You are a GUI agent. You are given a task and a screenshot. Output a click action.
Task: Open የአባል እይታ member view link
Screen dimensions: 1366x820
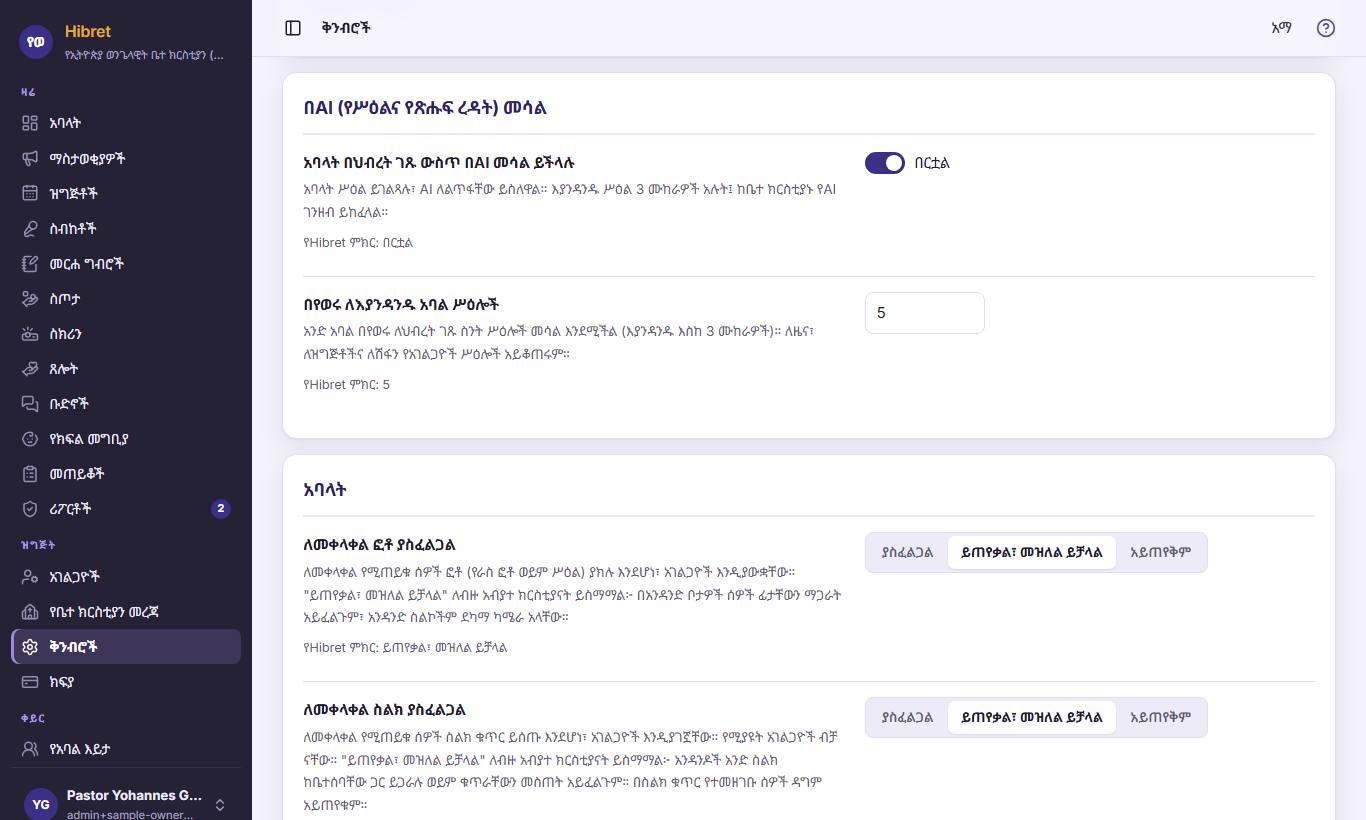[x=126, y=748]
